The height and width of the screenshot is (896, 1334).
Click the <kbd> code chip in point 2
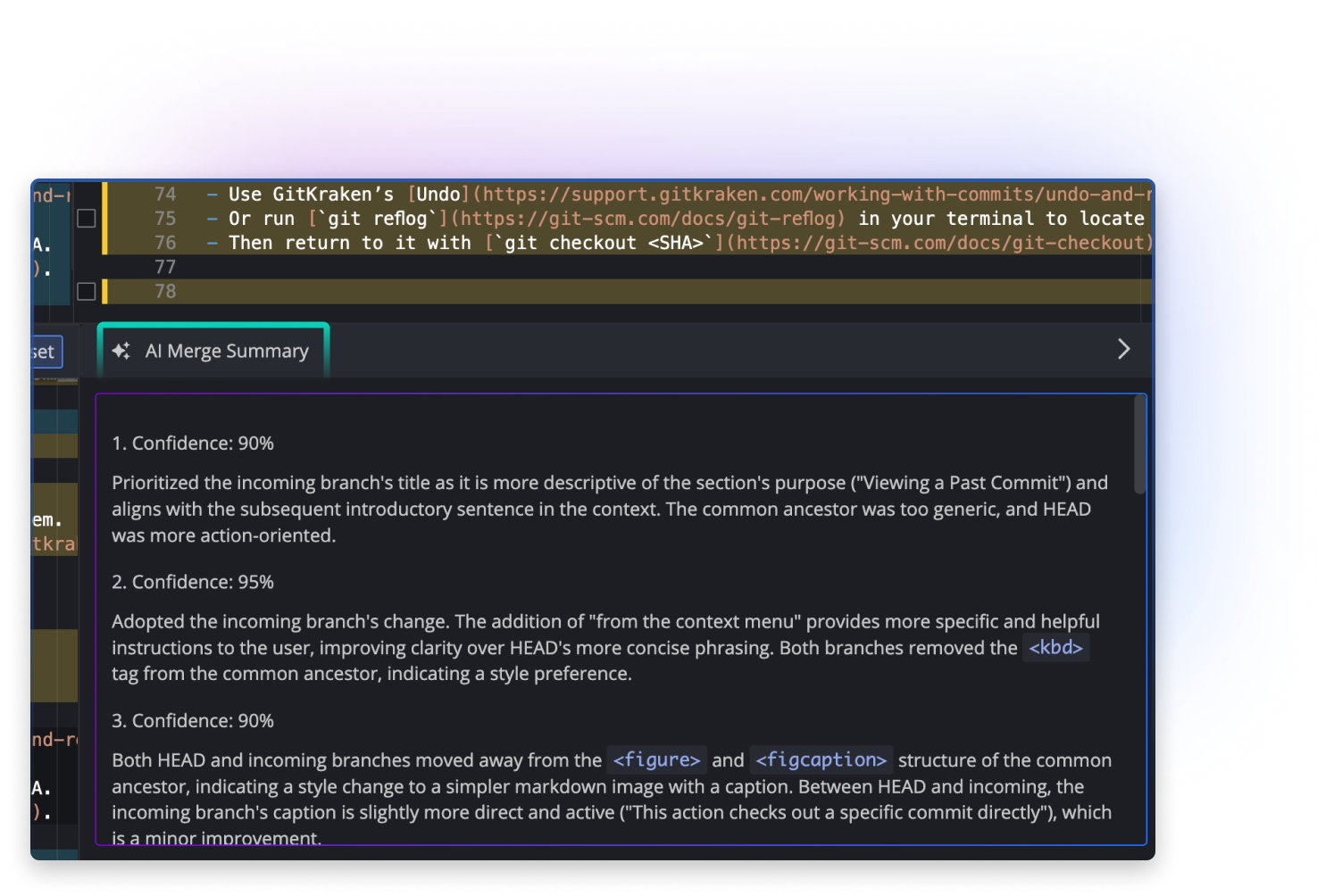(1055, 648)
